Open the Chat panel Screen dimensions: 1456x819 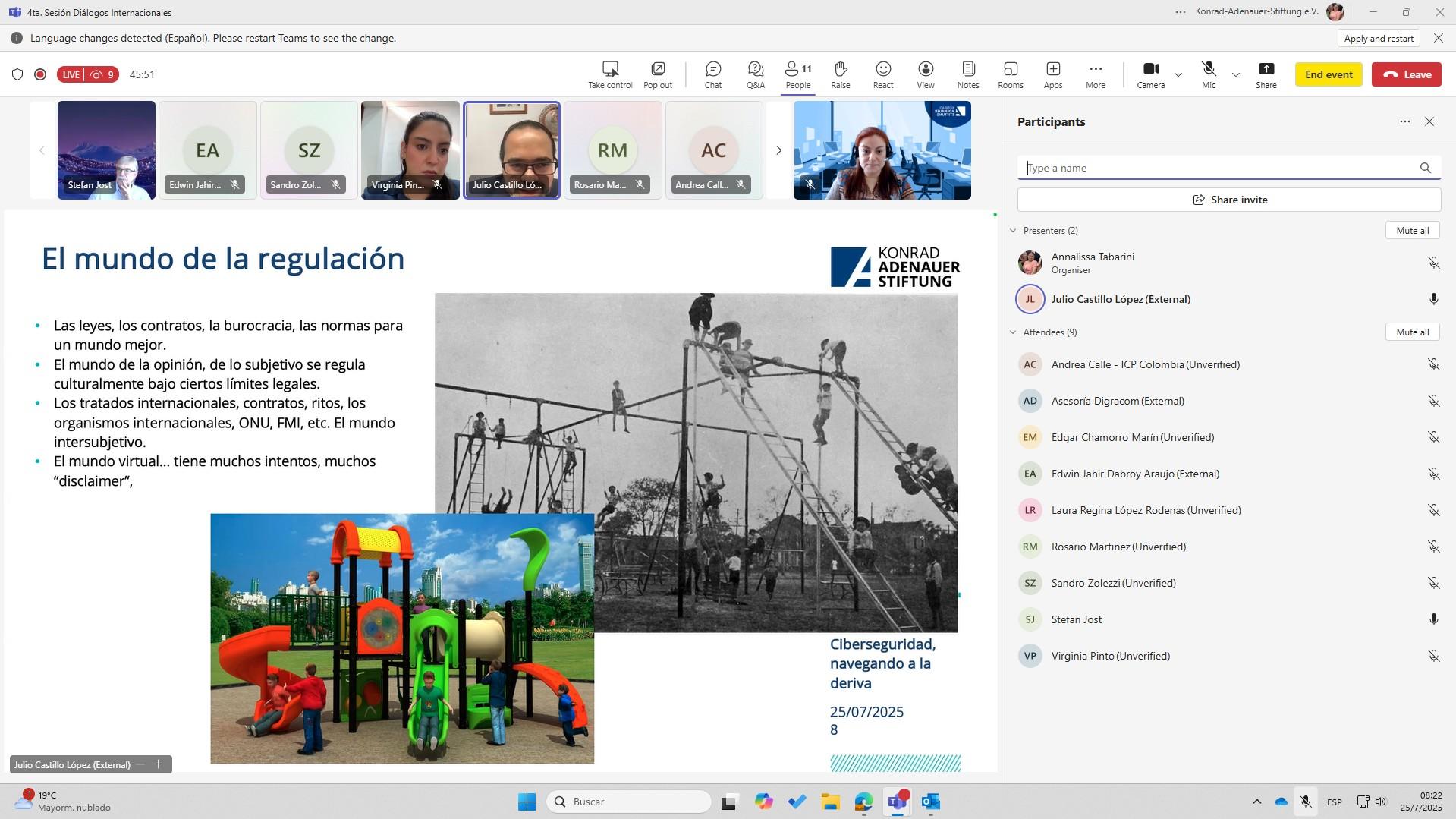pyautogui.click(x=712, y=74)
